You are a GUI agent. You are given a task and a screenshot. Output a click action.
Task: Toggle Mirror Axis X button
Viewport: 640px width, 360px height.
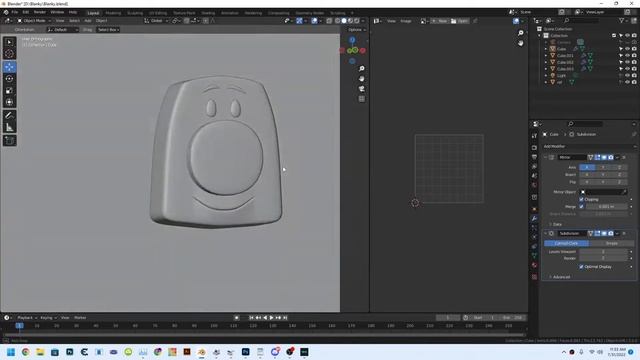[587, 167]
